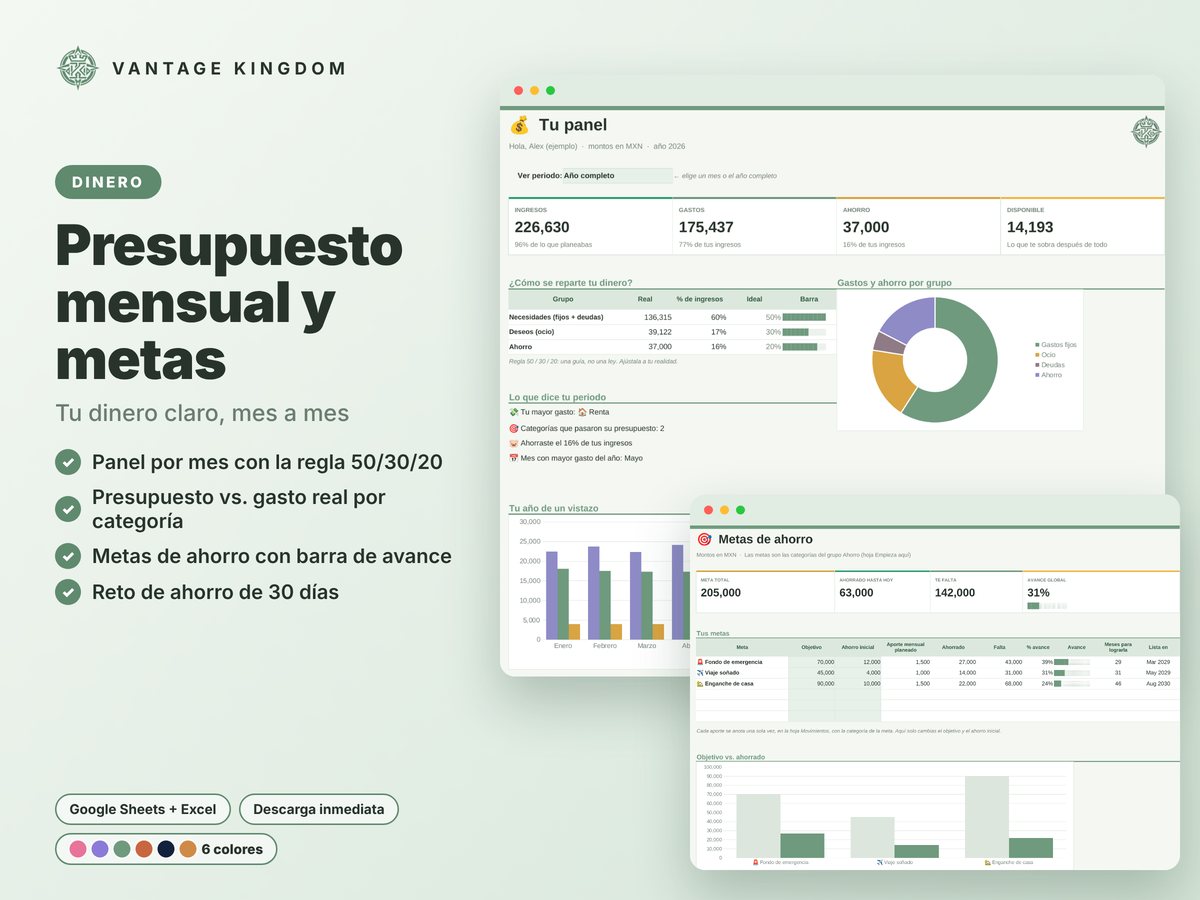Click the Necesidades row progress bar
This screenshot has width=1200, height=900.
pyautogui.click(x=804, y=317)
